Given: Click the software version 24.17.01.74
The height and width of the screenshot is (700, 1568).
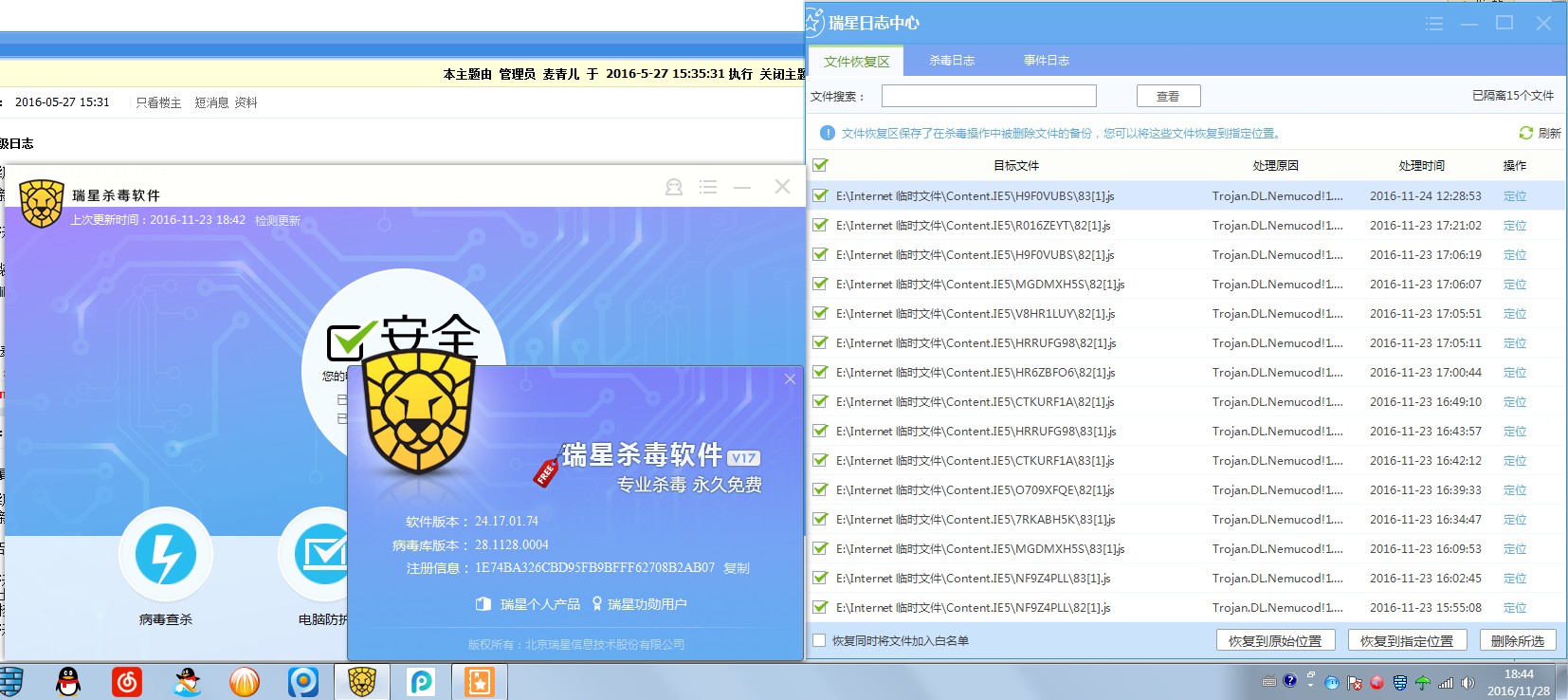Looking at the screenshot, I should (506, 521).
